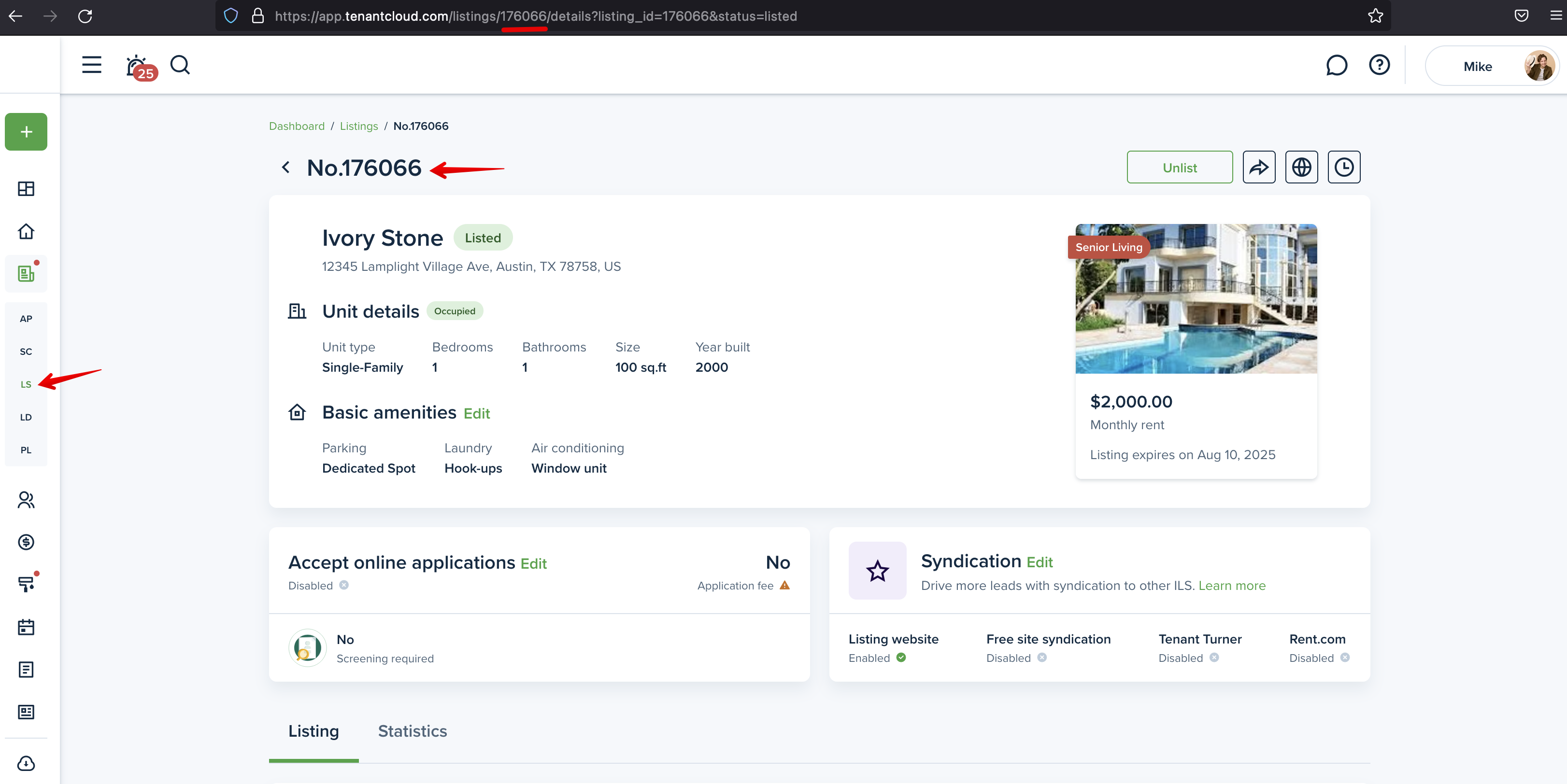Click the Listed status badge
This screenshot has width=1567, height=784.
[x=483, y=238]
